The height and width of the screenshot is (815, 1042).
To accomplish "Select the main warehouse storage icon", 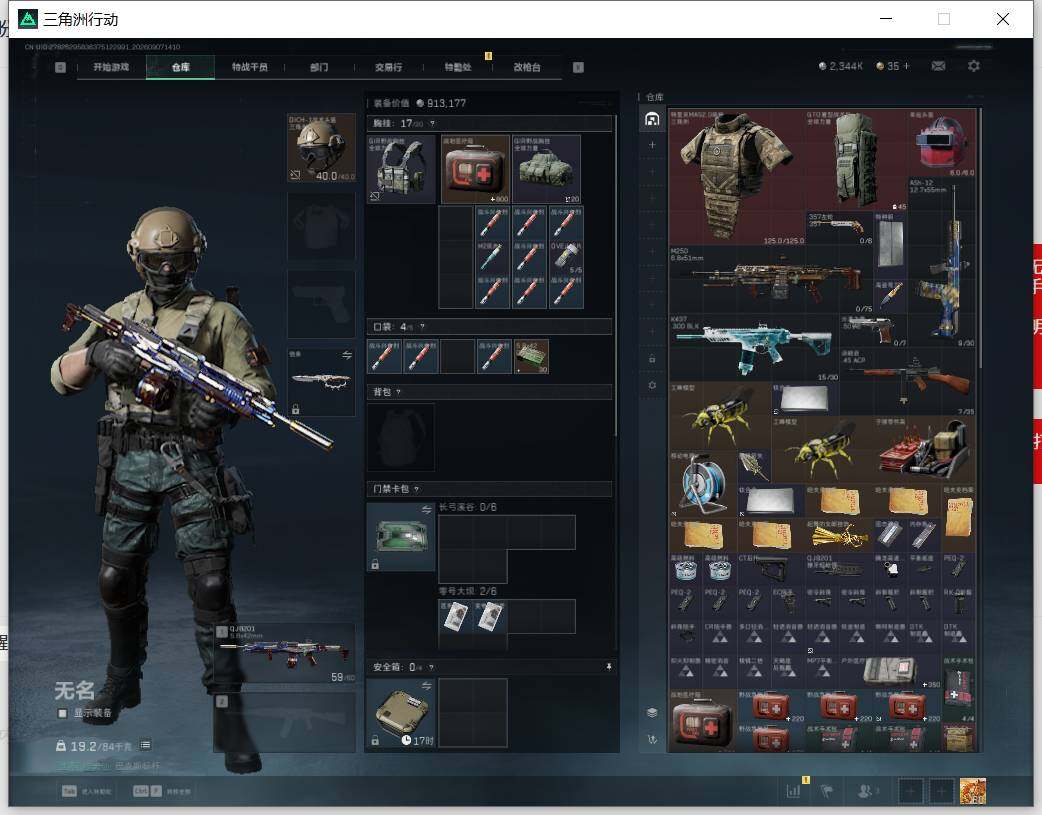I will pyautogui.click(x=652, y=119).
